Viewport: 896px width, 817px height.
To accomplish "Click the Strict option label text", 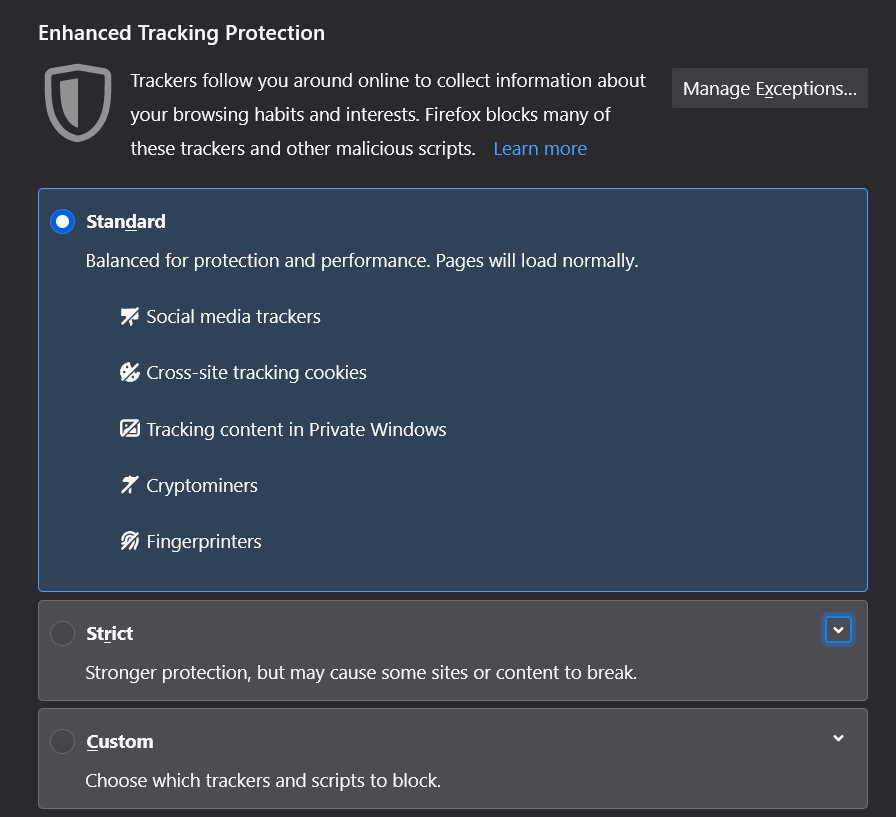I will click(110, 634).
